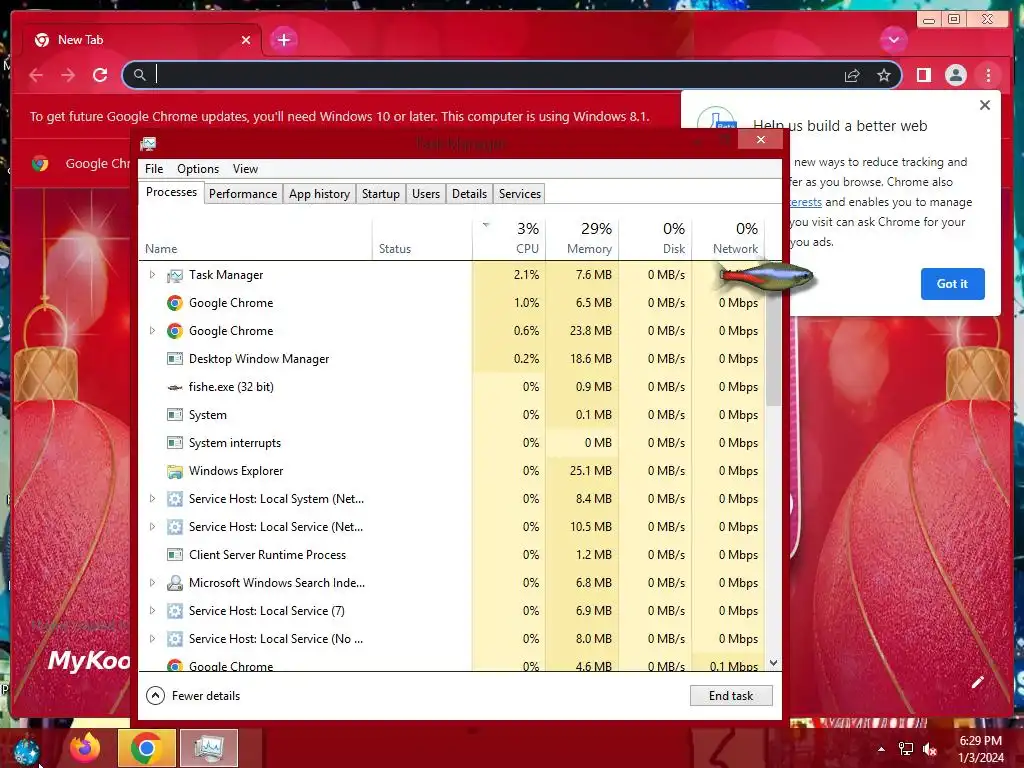
Task: Click the process list scrollbar thumb
Action: pyautogui.click(x=773, y=340)
